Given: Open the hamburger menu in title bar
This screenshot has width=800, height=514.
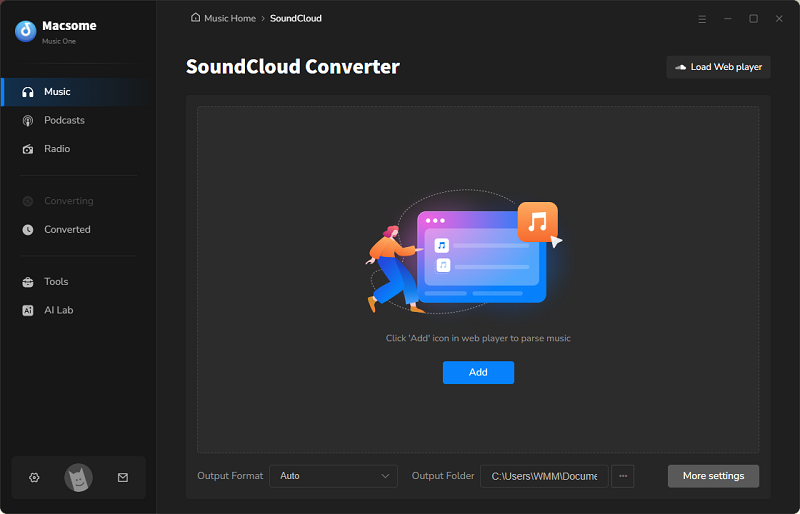Looking at the screenshot, I should point(702,19).
